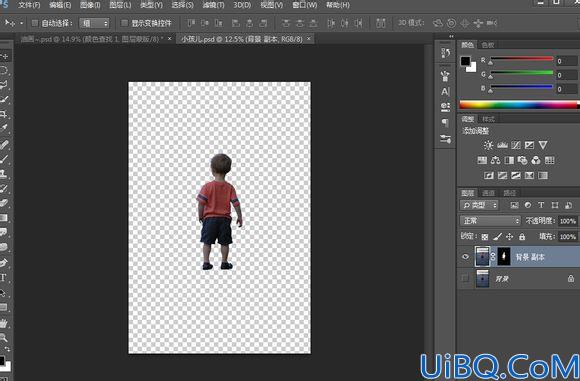Click the foreground color swatch in color panel

click(465, 61)
